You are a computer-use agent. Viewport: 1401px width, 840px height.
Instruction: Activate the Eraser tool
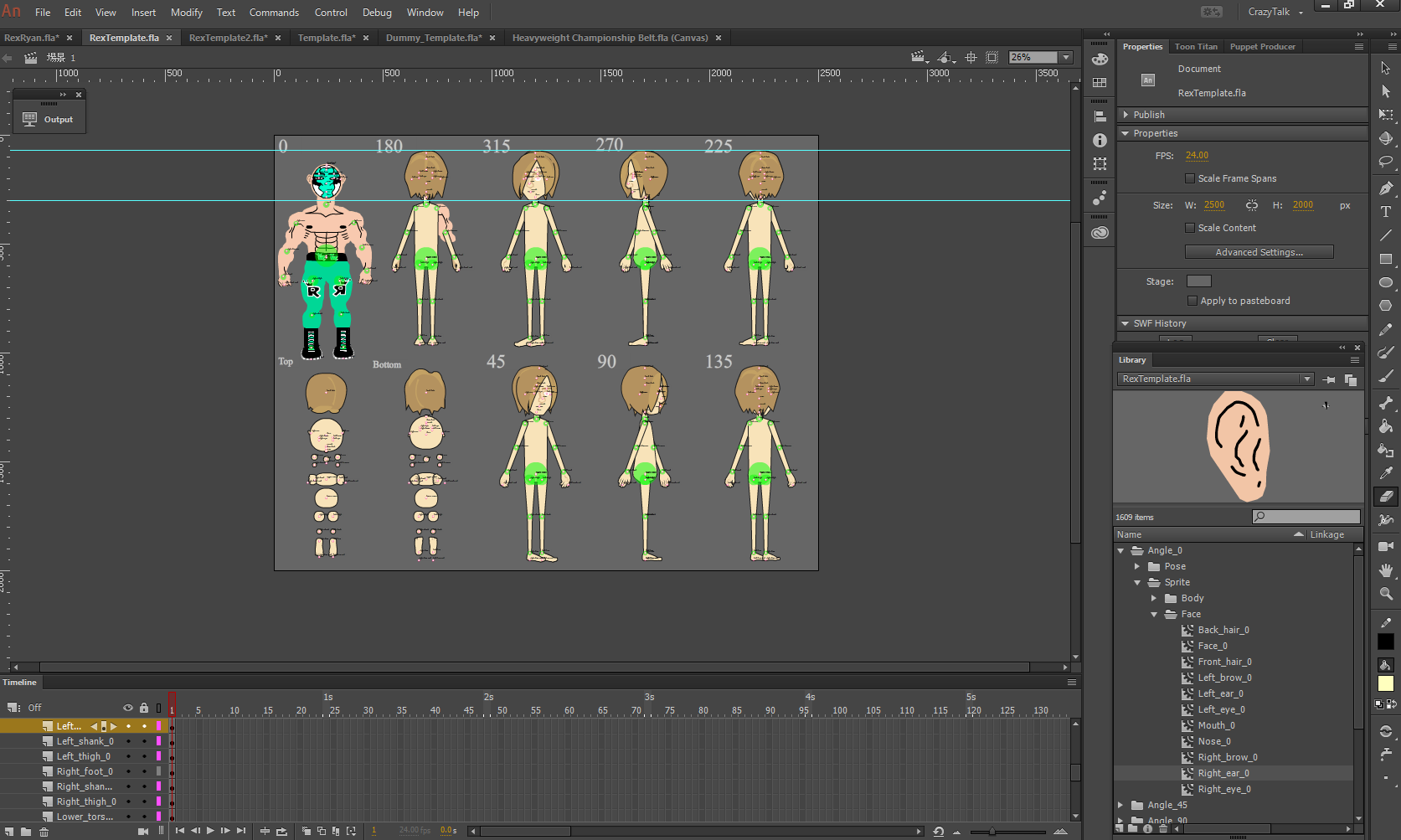tap(1386, 497)
